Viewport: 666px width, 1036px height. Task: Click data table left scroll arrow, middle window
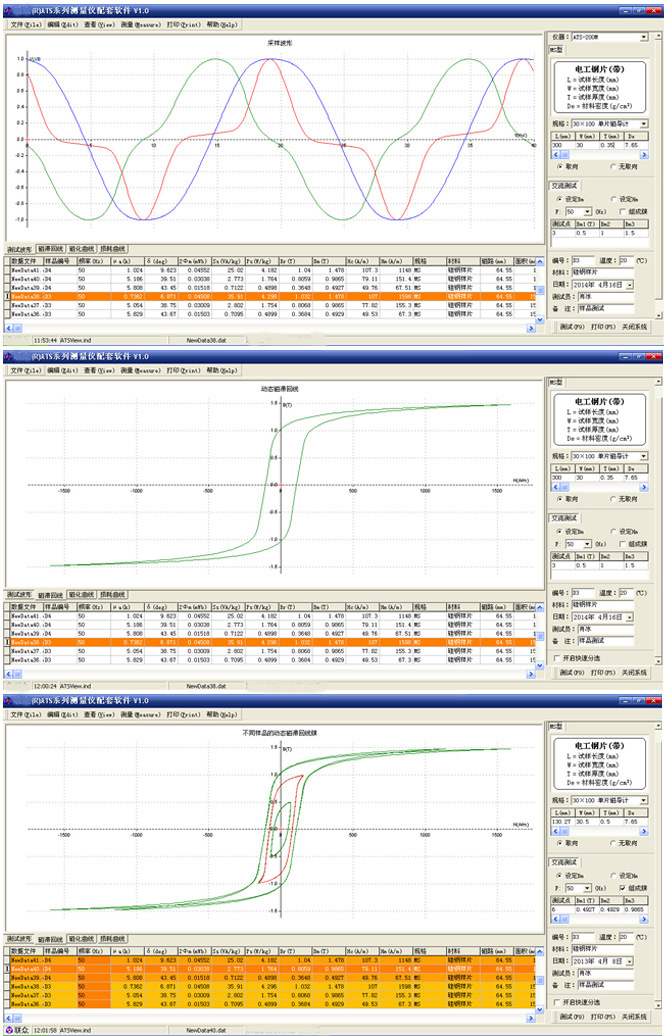tap(9, 673)
